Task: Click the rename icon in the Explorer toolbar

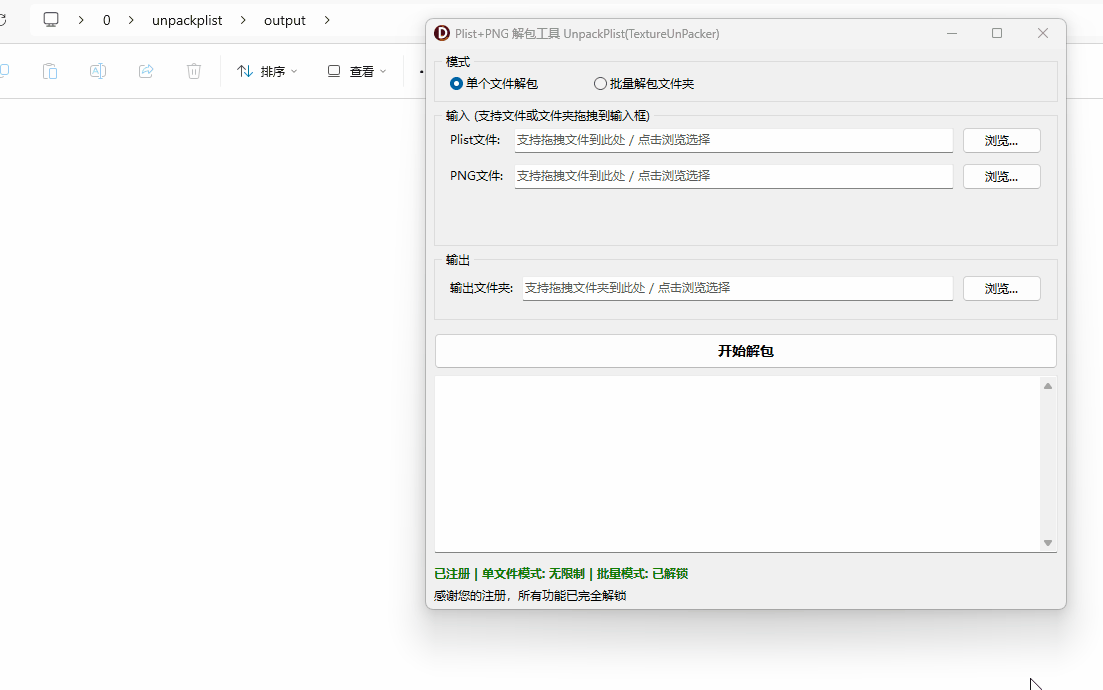Action: point(97,70)
